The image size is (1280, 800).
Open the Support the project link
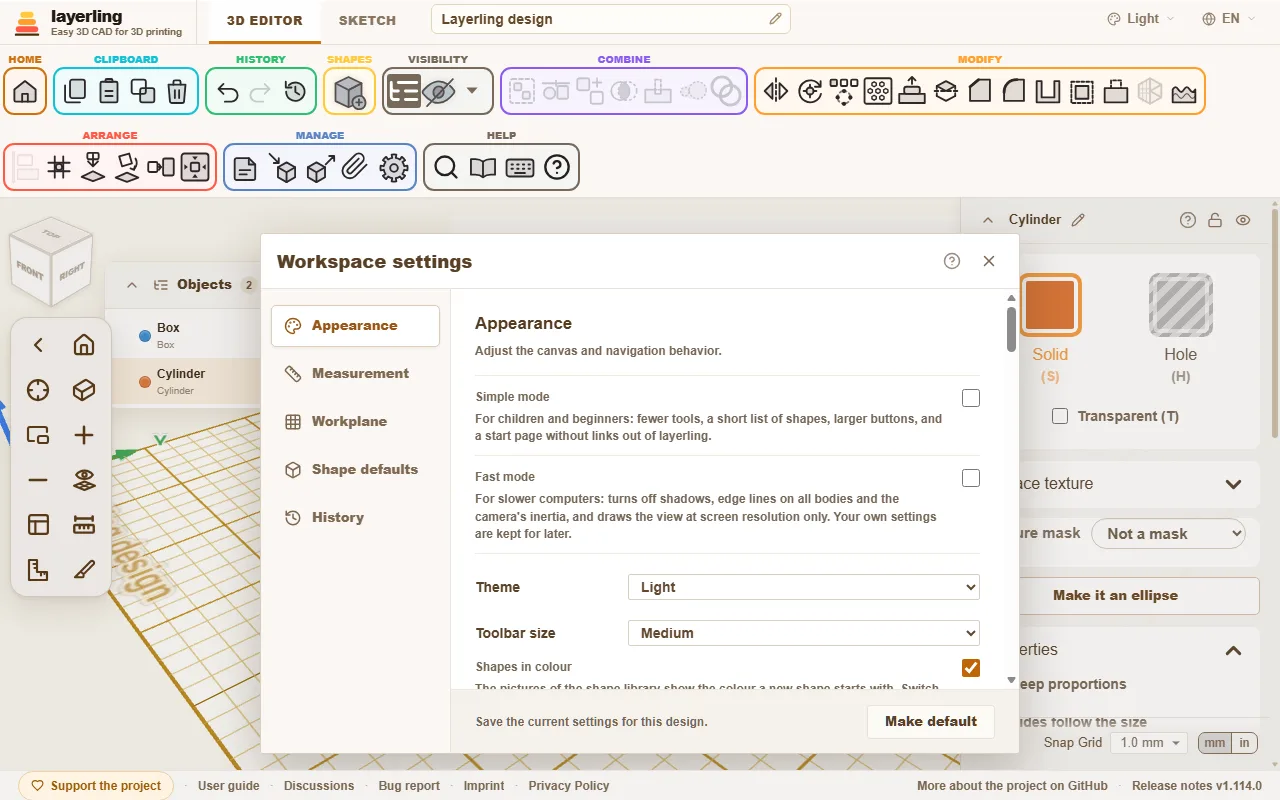point(96,786)
